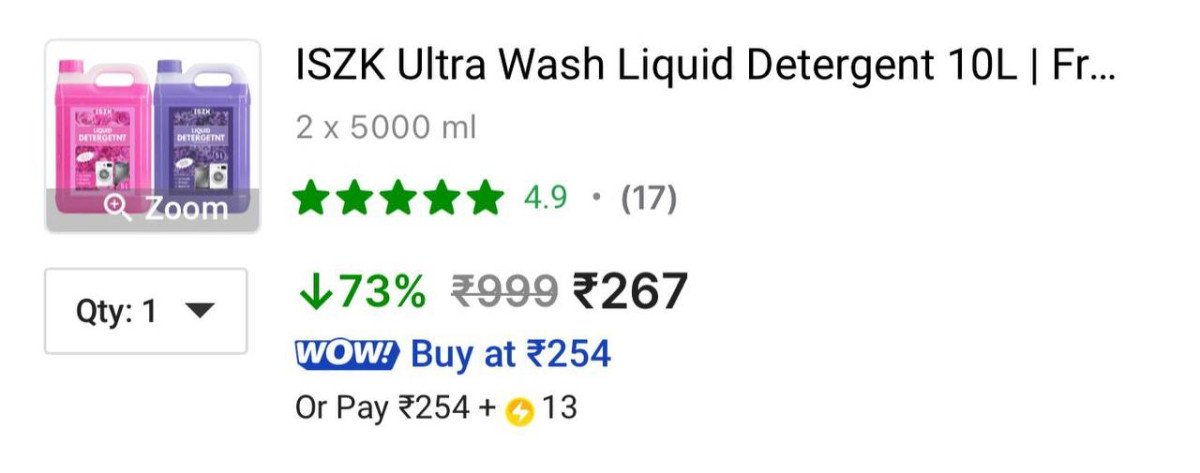
Task: Open the 4.9 rating score
Action: [x=545, y=198]
